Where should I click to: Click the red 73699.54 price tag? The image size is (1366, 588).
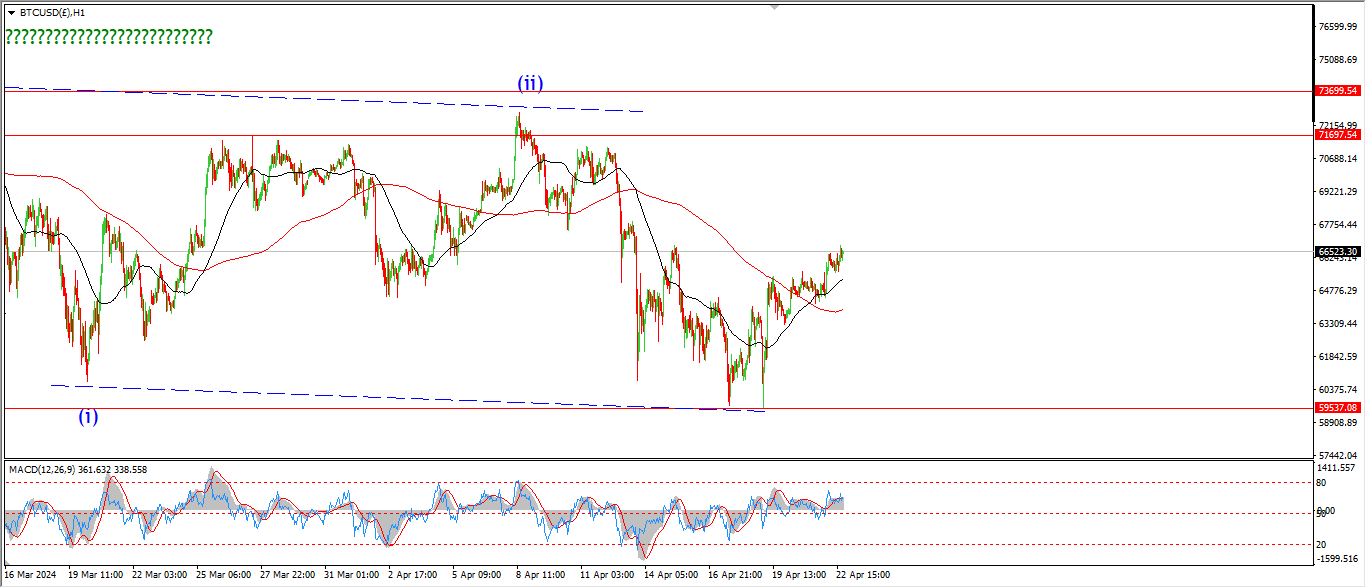(1337, 91)
